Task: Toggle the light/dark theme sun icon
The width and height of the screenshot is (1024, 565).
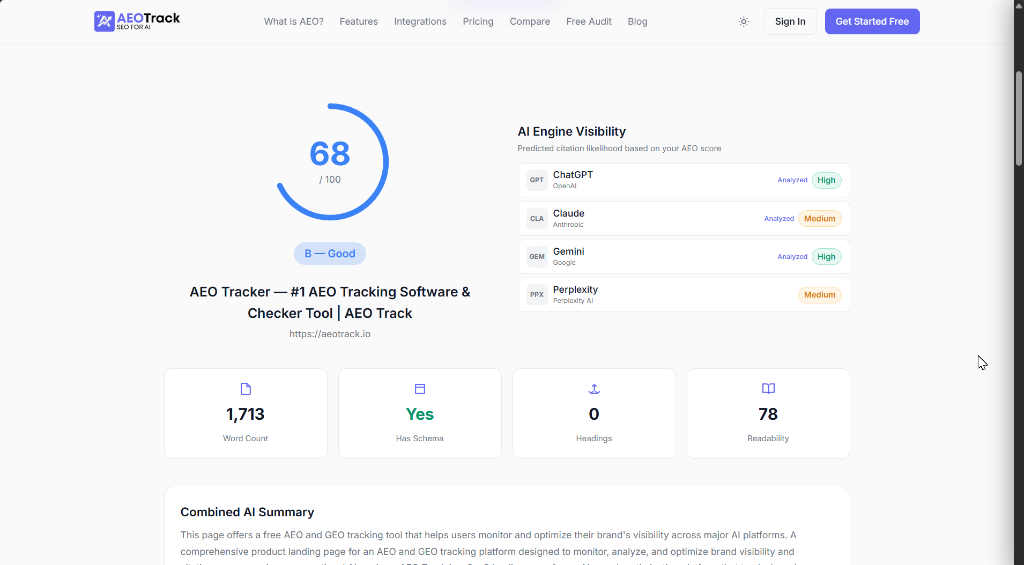Action: pos(743,22)
